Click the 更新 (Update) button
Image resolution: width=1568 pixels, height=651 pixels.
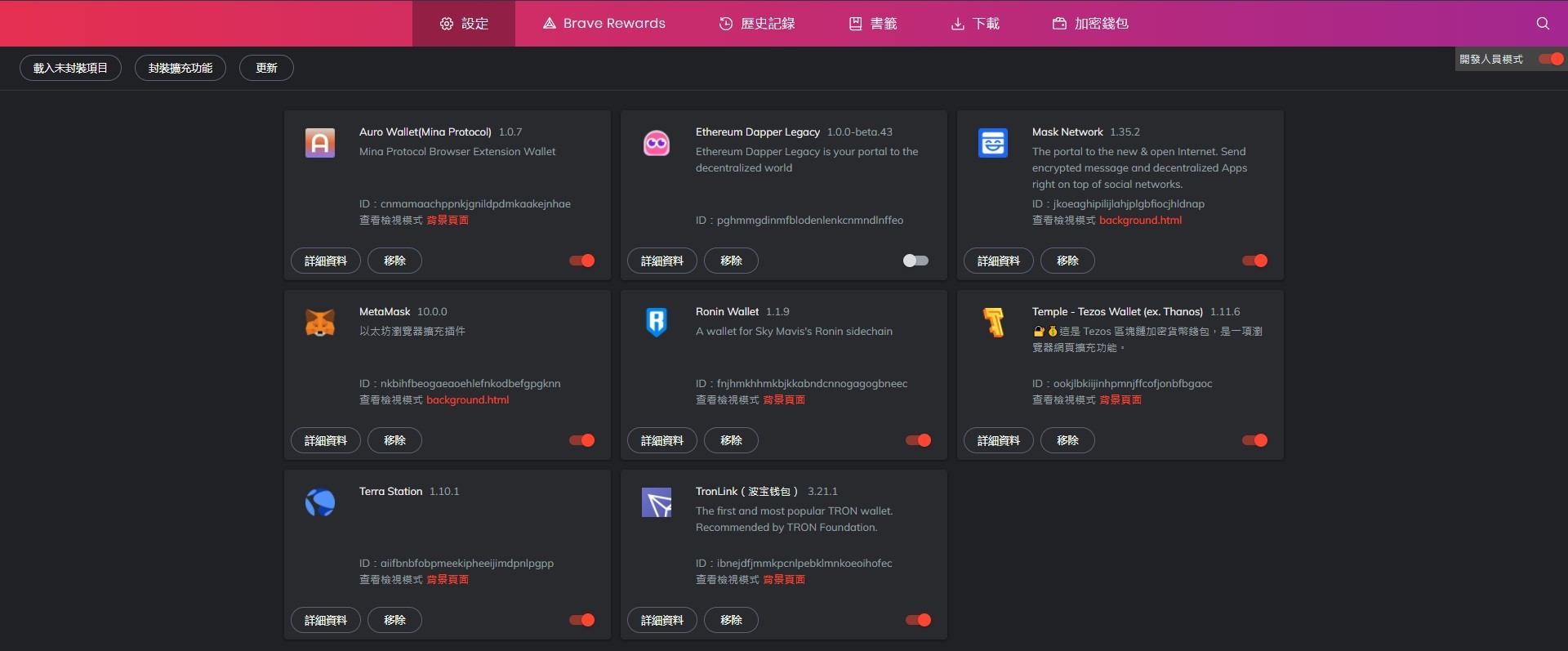pyautogui.click(x=266, y=68)
